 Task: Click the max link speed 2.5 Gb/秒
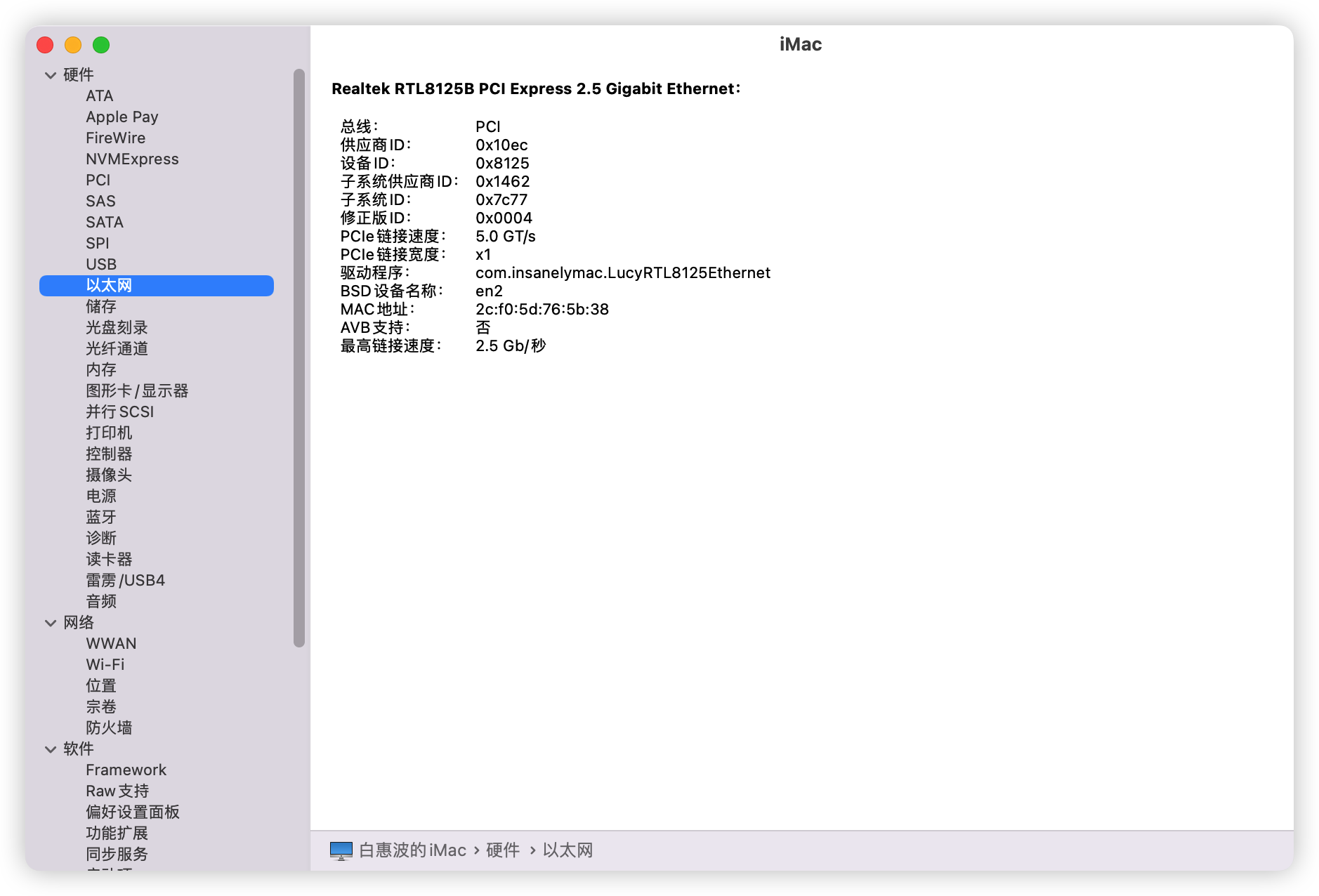tap(511, 346)
